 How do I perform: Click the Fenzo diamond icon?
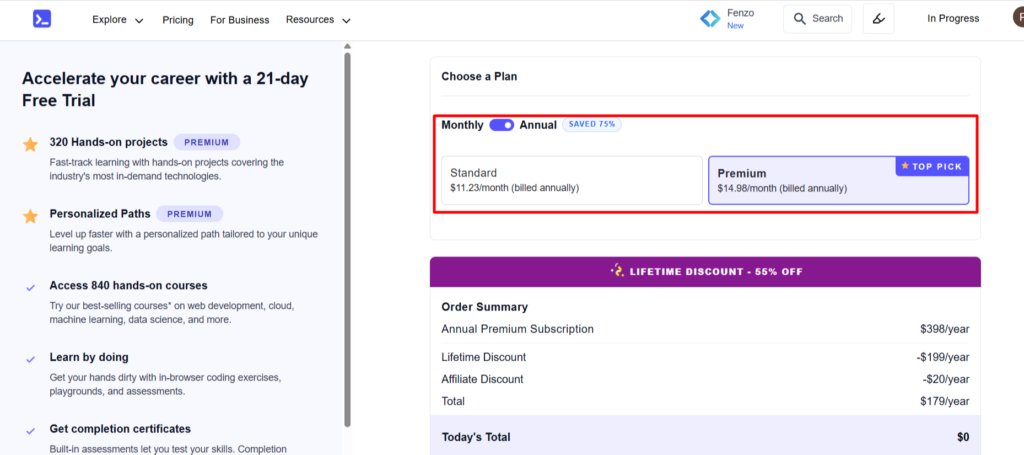coord(710,19)
